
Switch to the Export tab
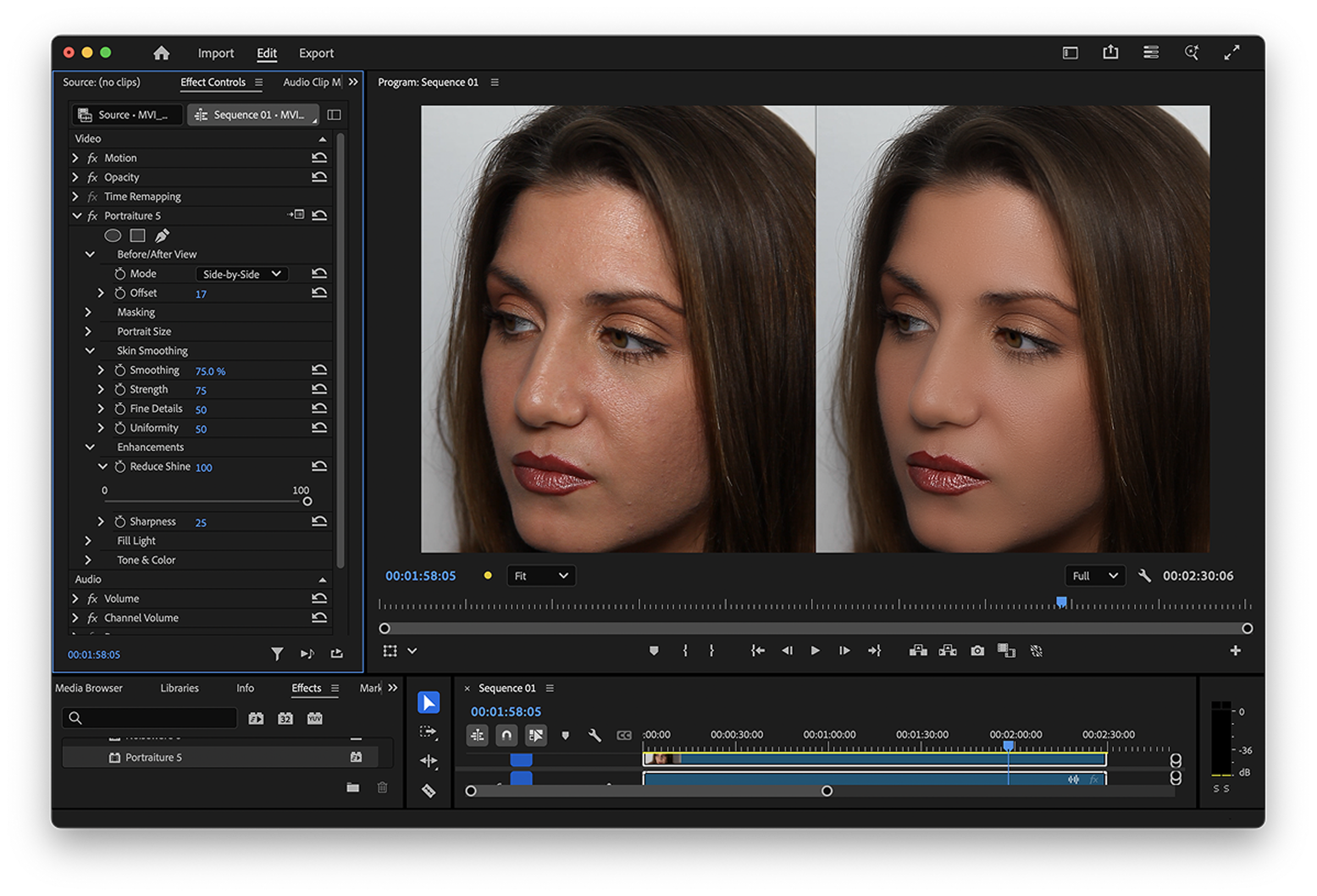(316, 53)
